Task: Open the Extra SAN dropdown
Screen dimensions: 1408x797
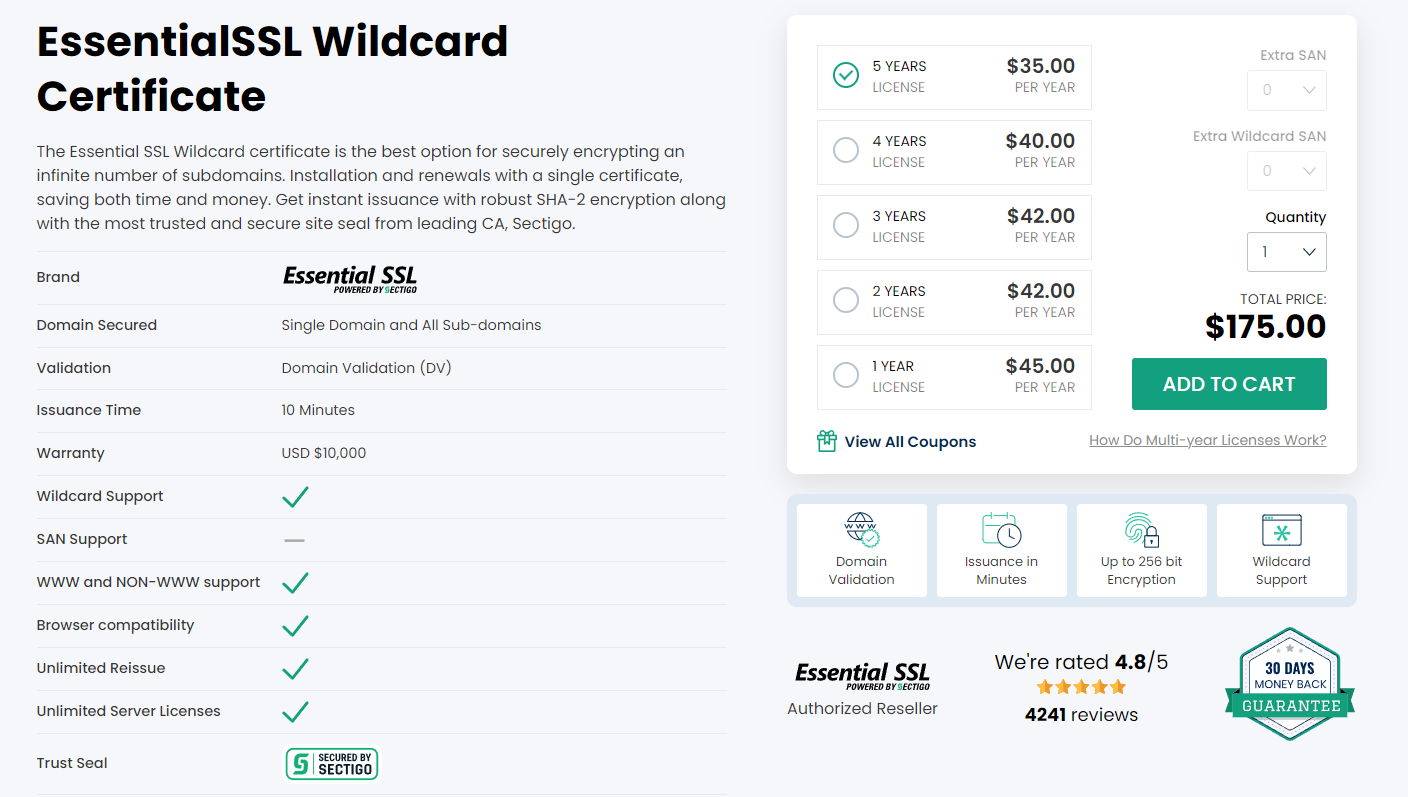Action: (1287, 90)
